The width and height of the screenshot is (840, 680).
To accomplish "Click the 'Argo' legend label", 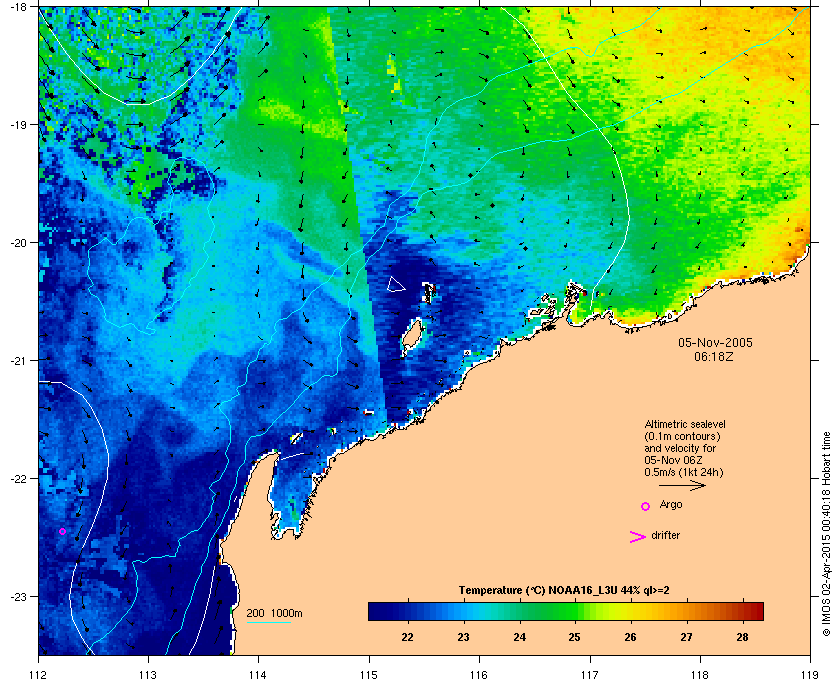I will [x=671, y=505].
